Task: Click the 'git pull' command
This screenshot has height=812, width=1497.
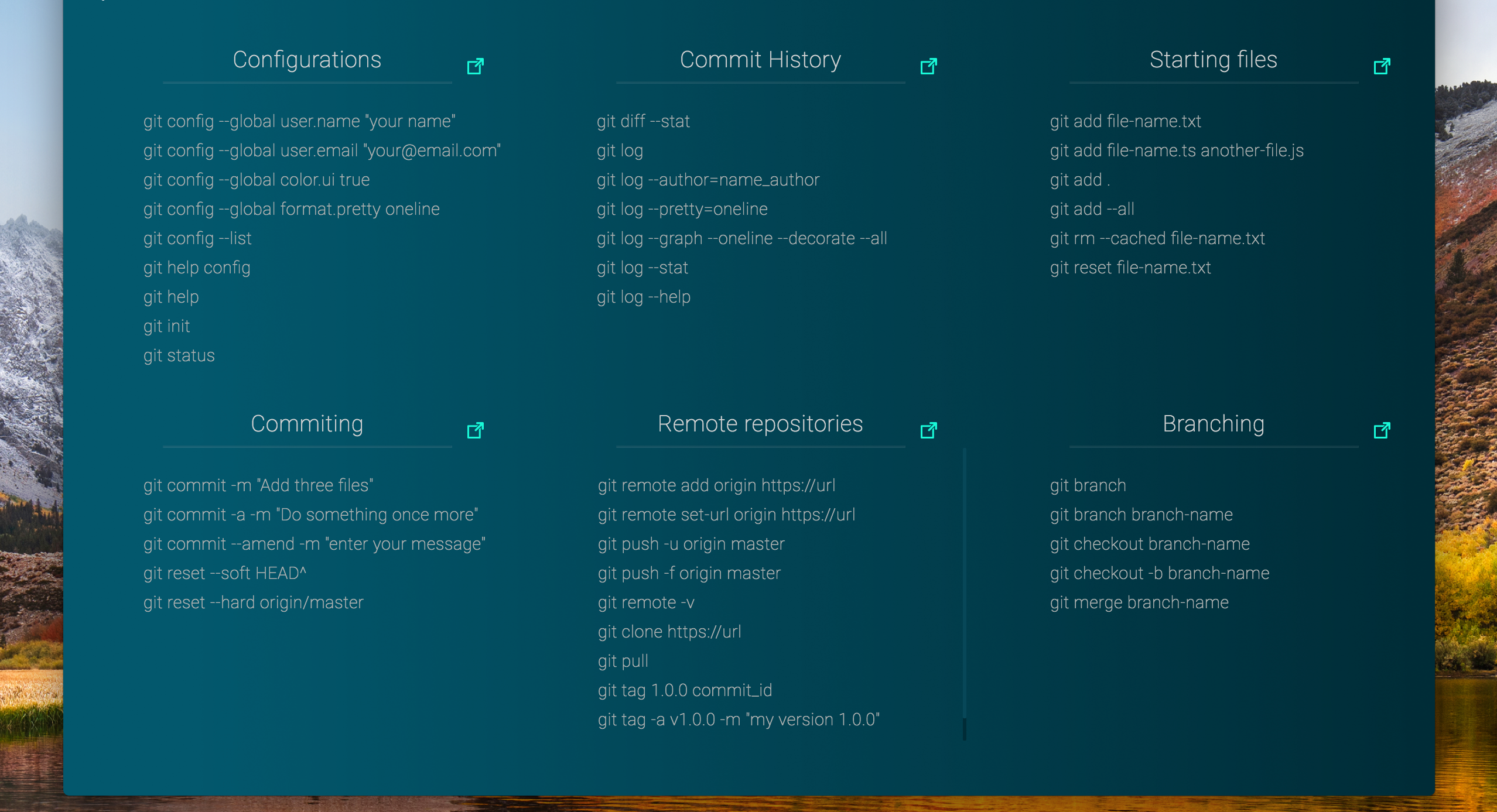Action: click(x=623, y=661)
